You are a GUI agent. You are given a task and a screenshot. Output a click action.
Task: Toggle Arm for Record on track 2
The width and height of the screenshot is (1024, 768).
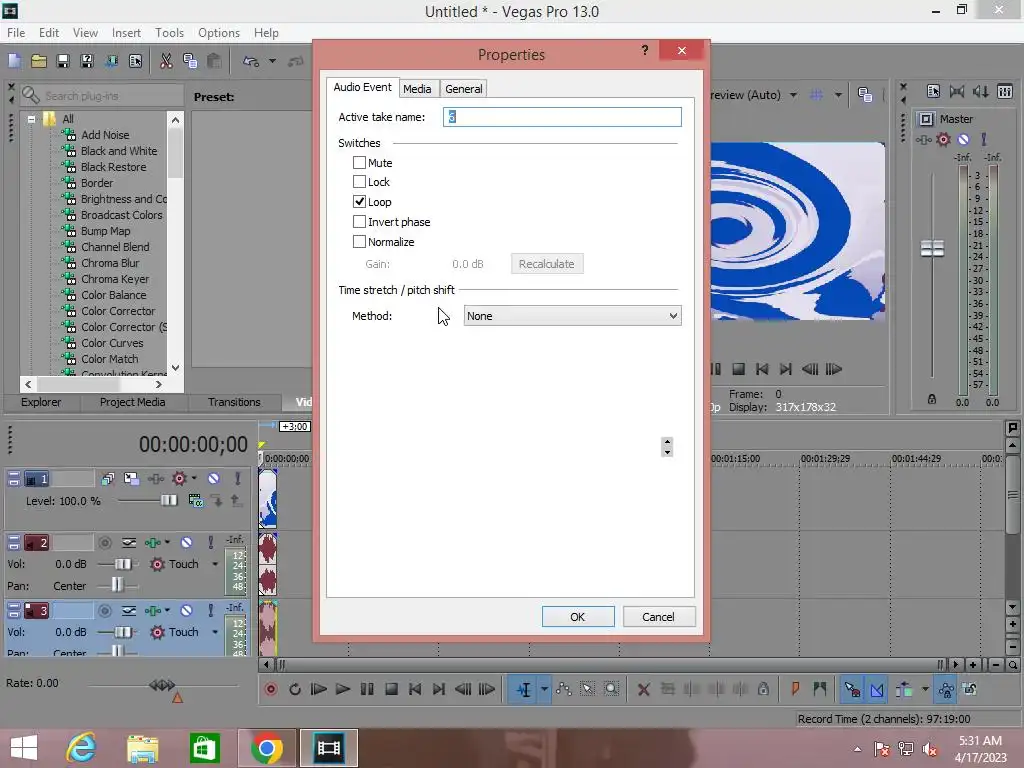pyautogui.click(x=104, y=543)
